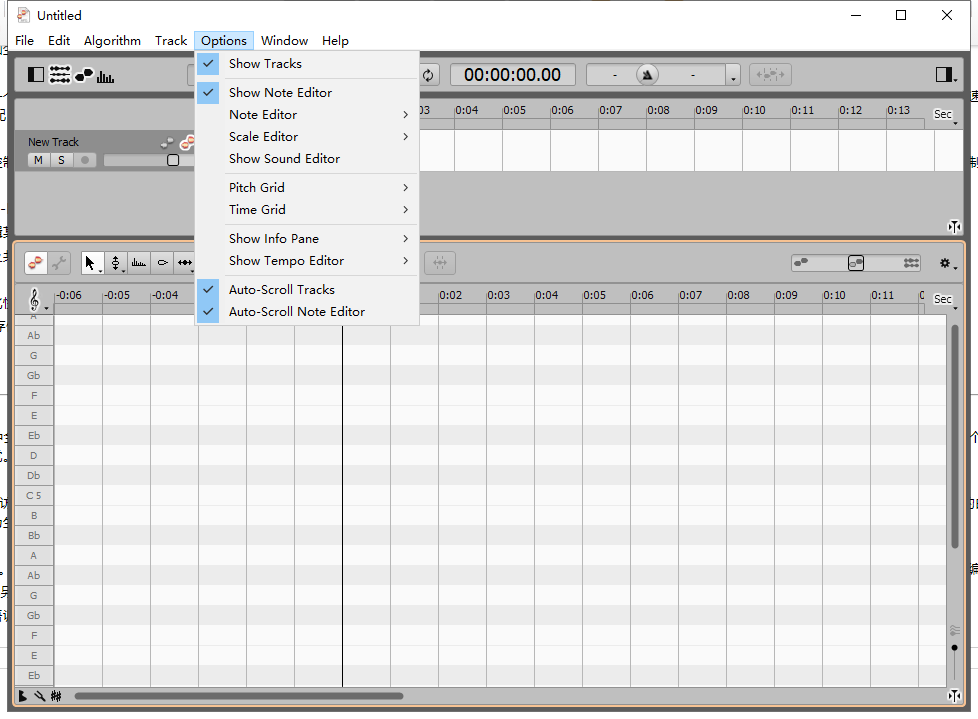Click the needle icon at bottom left
Screen dimensions: 978x719
[39, 696]
